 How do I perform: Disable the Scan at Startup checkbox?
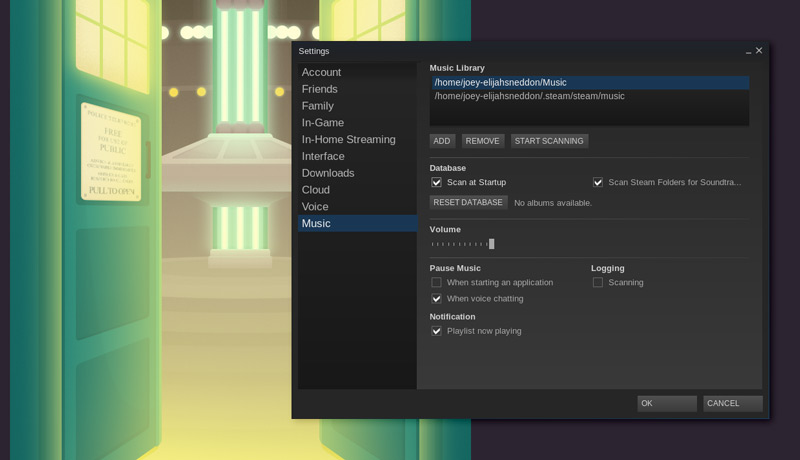click(437, 183)
